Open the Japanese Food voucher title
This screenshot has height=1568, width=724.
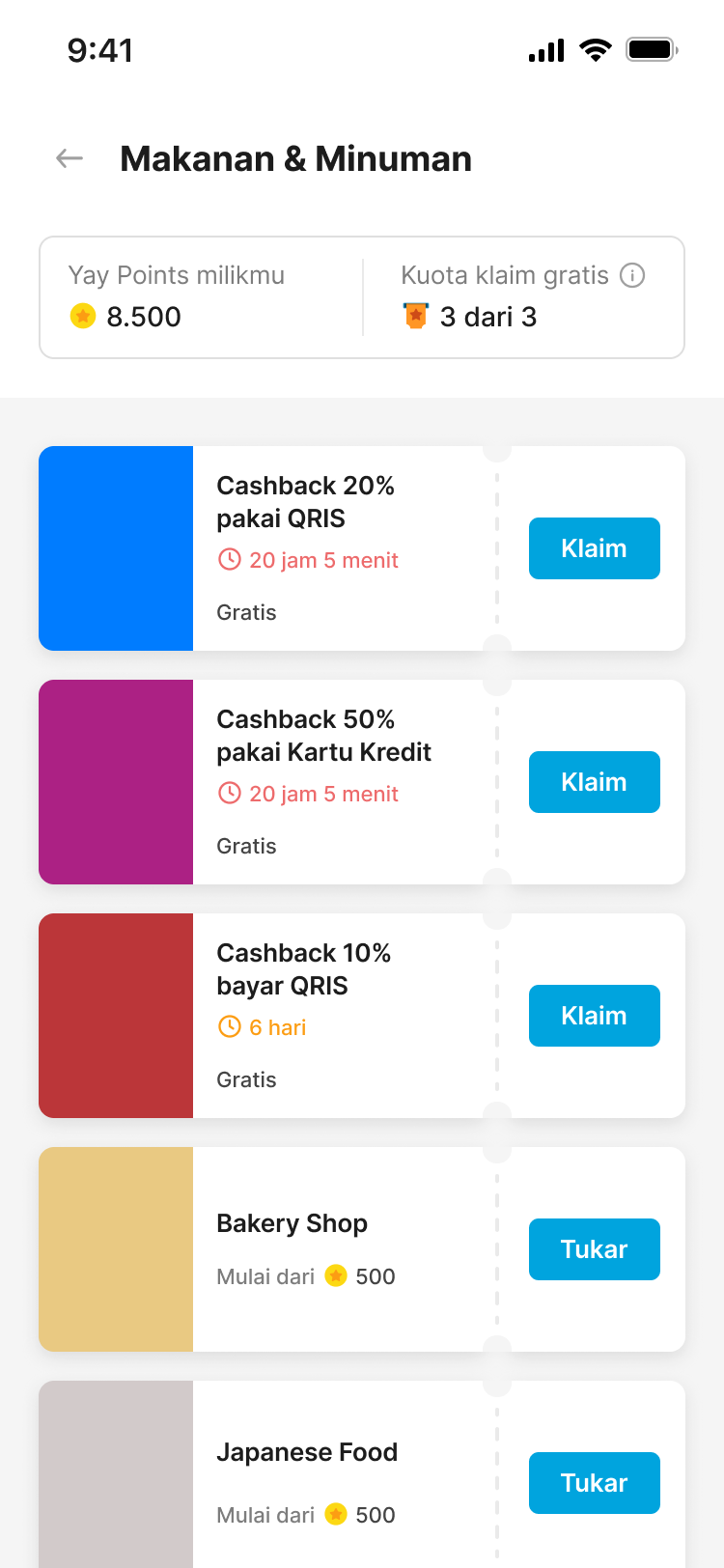[x=307, y=1452]
